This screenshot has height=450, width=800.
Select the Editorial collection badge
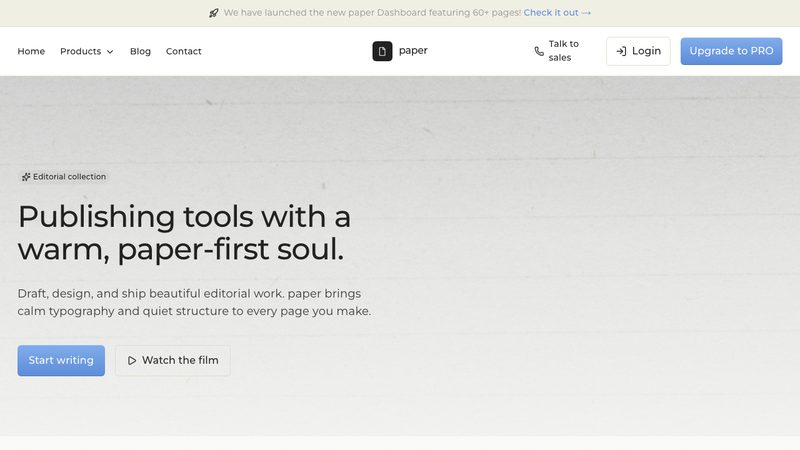(x=64, y=177)
